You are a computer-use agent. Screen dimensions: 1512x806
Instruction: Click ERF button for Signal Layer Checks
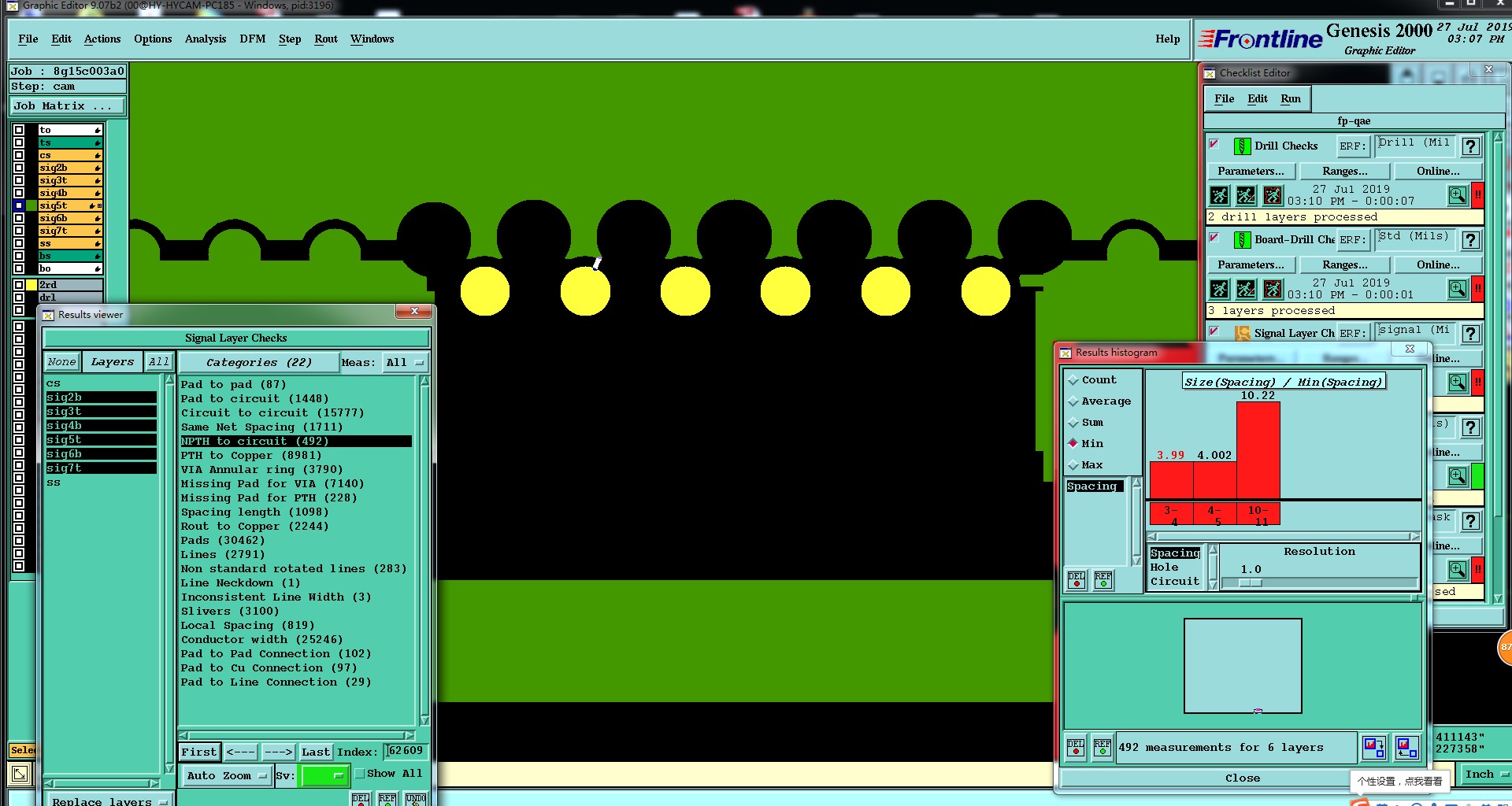tap(1353, 334)
